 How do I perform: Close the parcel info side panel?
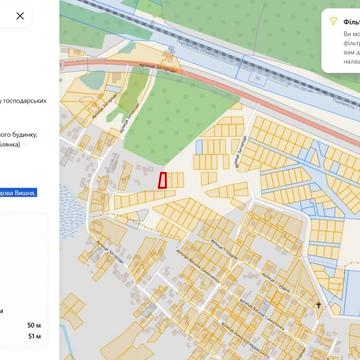click(x=20, y=16)
